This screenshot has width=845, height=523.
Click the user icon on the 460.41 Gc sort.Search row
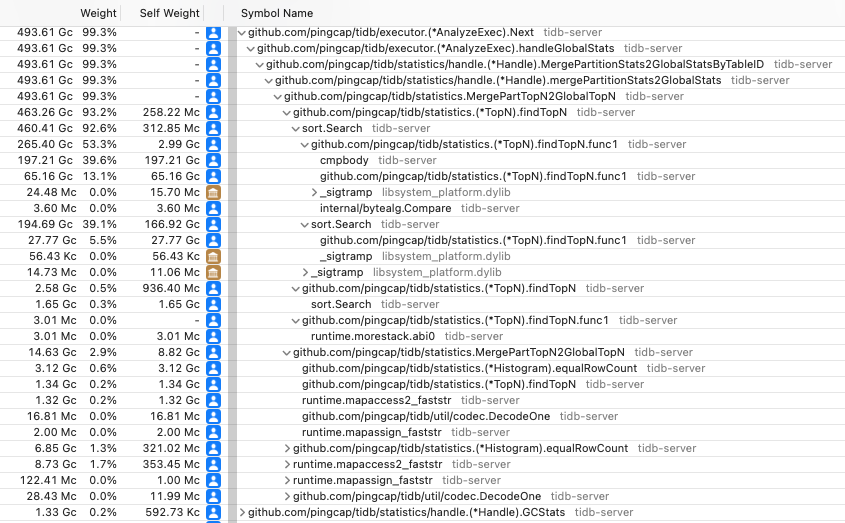(x=213, y=128)
